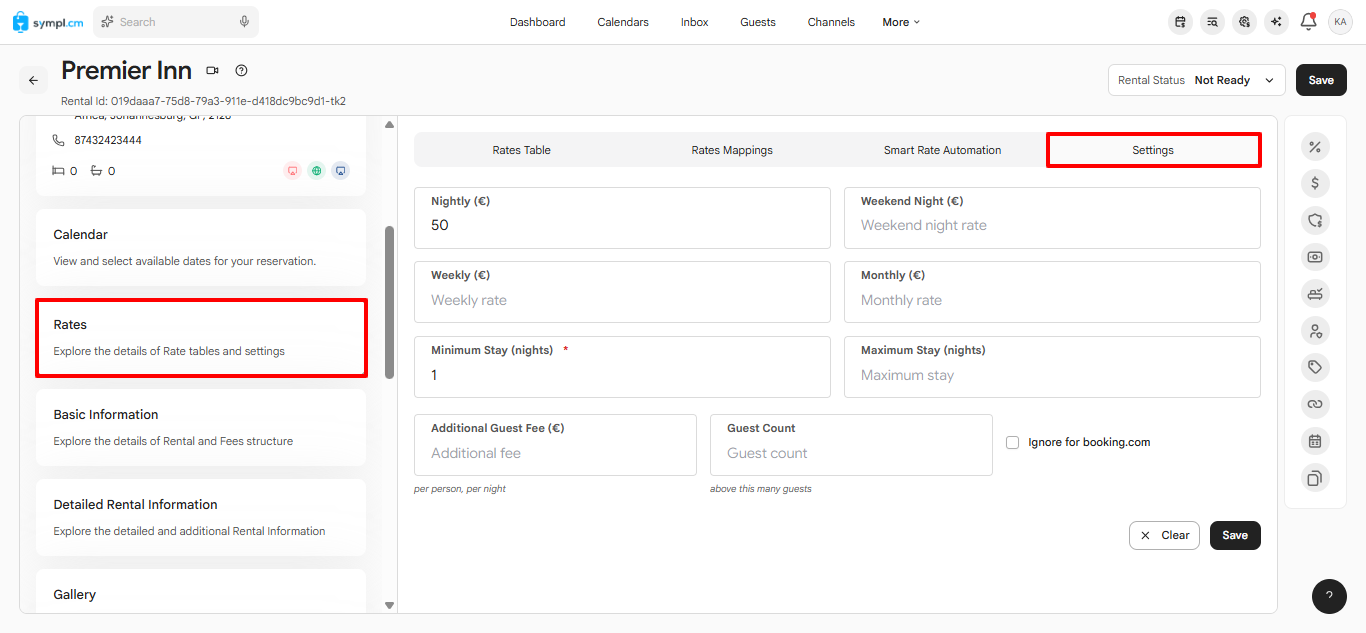This screenshot has height=633, width=1366.
Task: Click the left panel scrollbar thumb
Action: 389,302
